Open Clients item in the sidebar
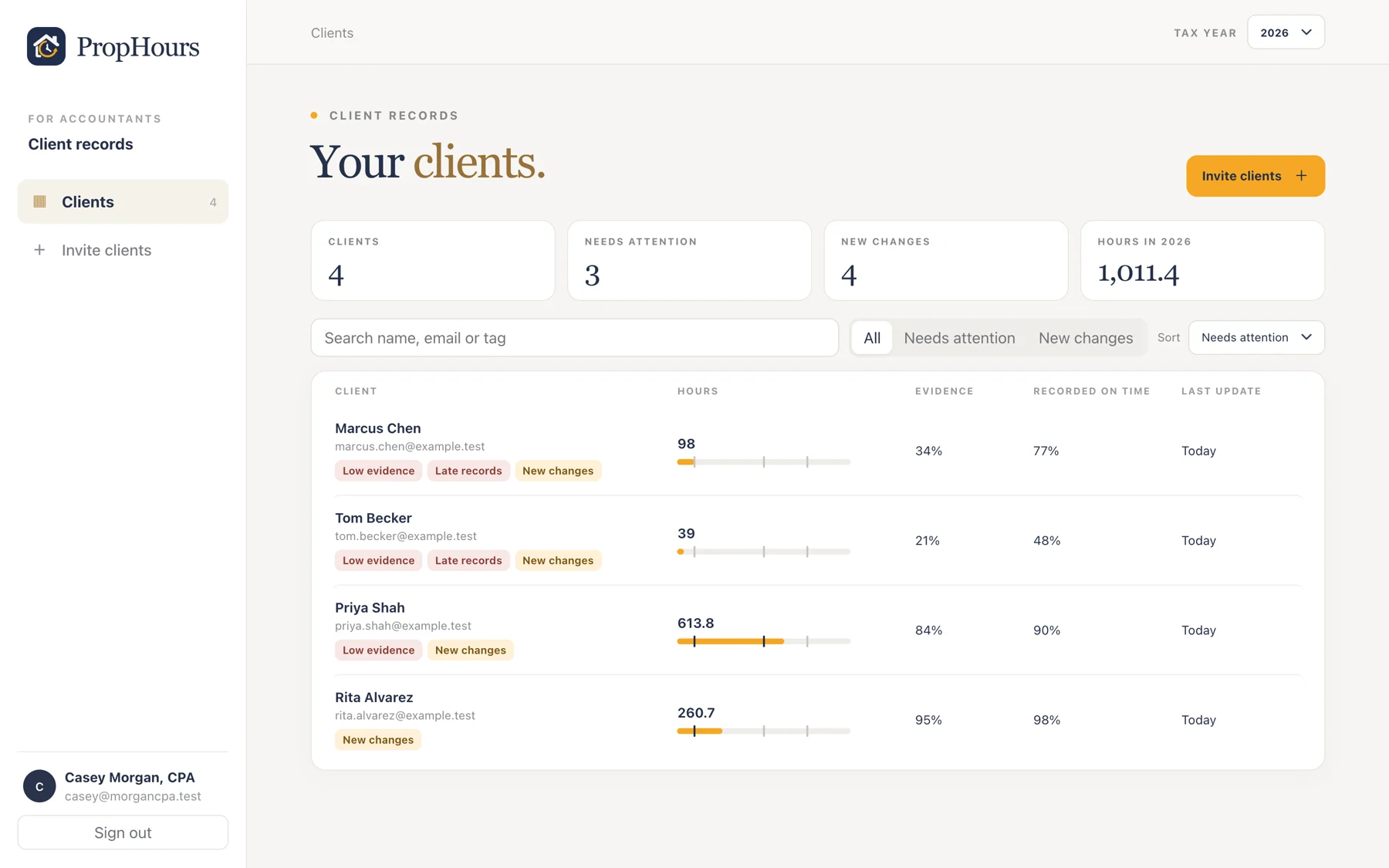This screenshot has width=1389, height=868. click(x=123, y=201)
